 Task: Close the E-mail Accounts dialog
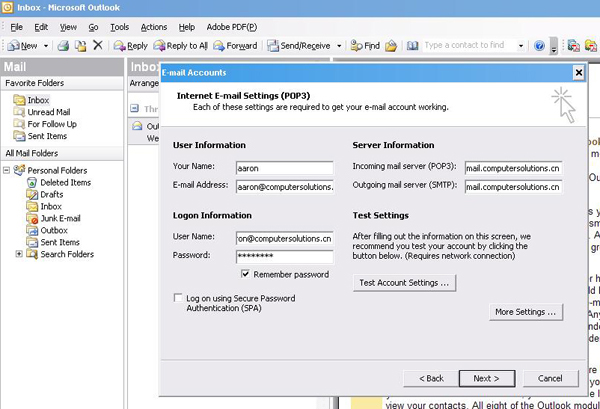pyautogui.click(x=579, y=73)
